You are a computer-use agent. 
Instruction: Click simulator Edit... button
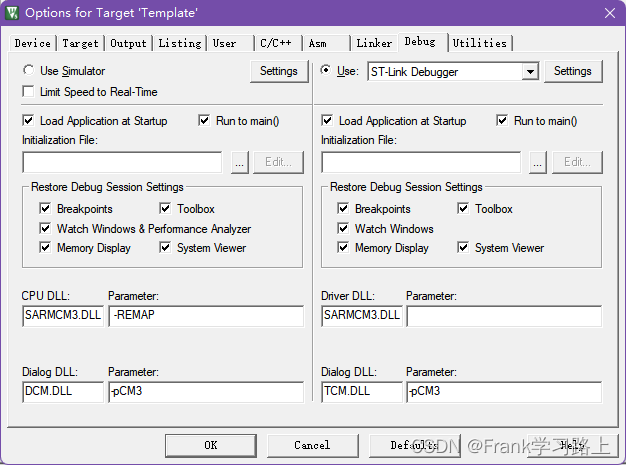pyautogui.click(x=278, y=162)
